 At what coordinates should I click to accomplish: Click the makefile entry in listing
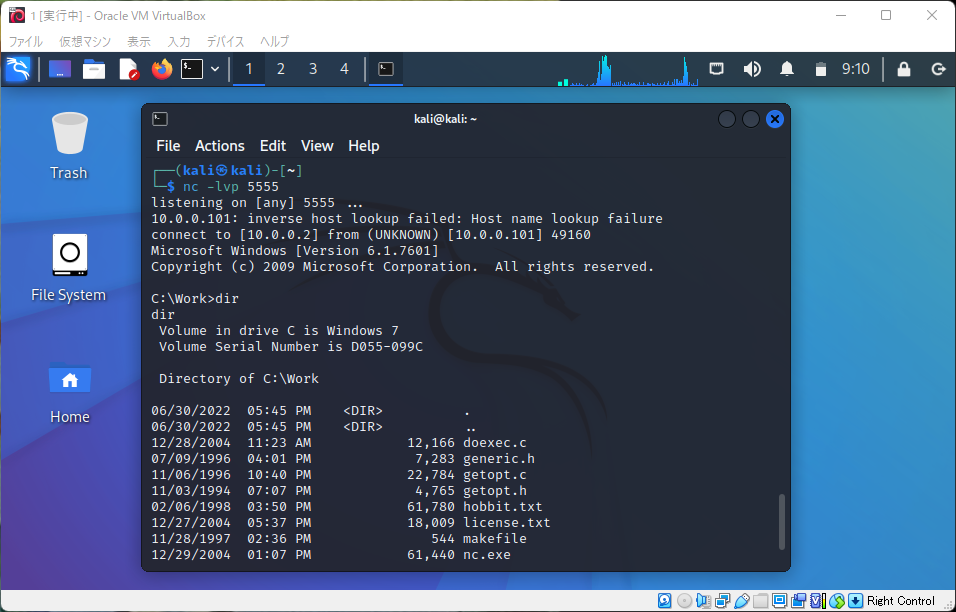pyautogui.click(x=494, y=539)
